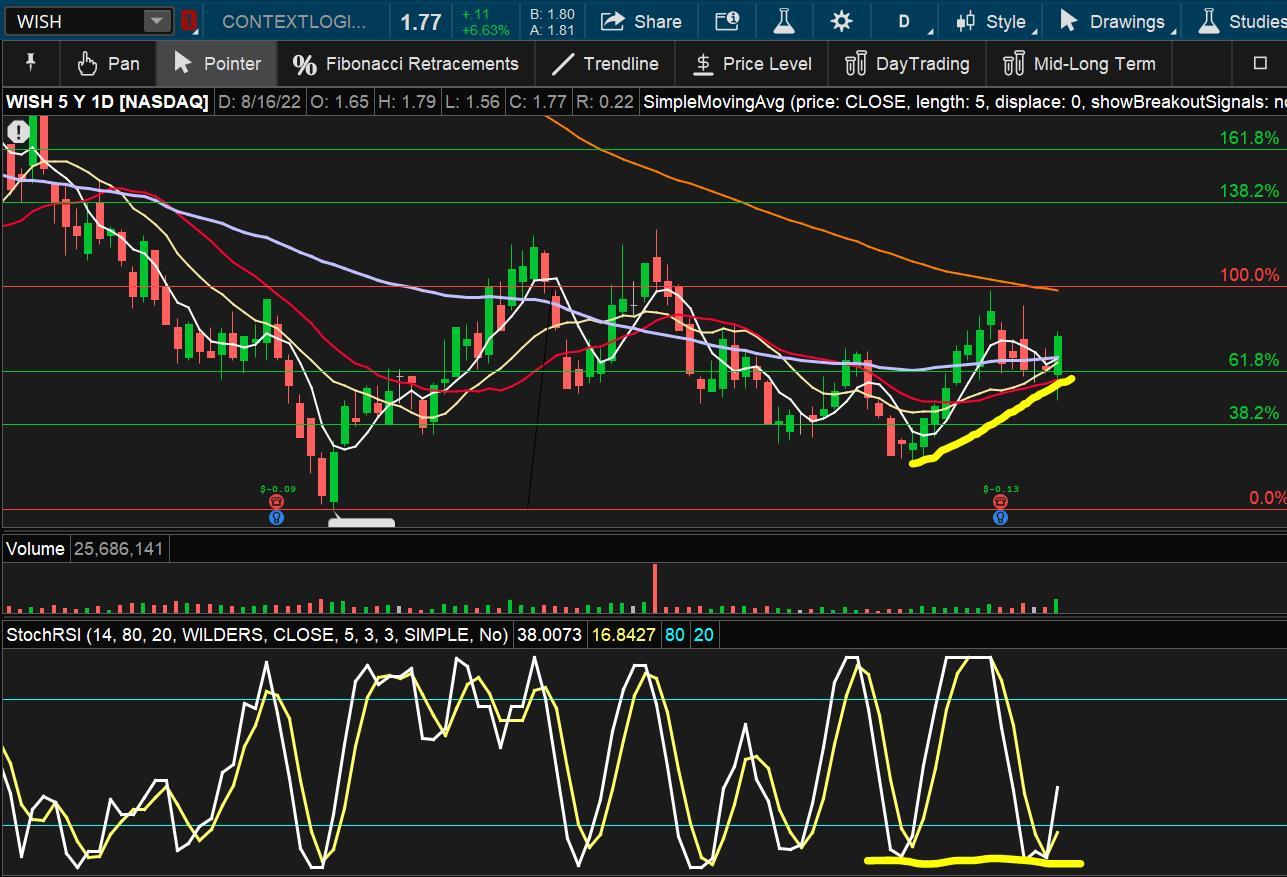The width and height of the screenshot is (1287, 877).
Task: Open the Mid-Long Term drawing set
Action: (x=1079, y=63)
